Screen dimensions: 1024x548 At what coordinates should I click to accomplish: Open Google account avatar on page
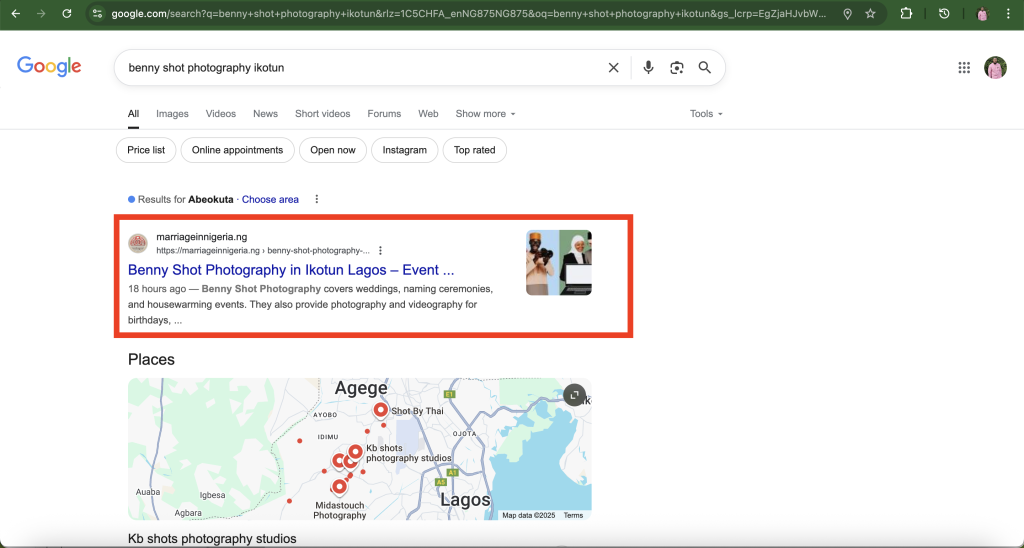pyautogui.click(x=995, y=67)
